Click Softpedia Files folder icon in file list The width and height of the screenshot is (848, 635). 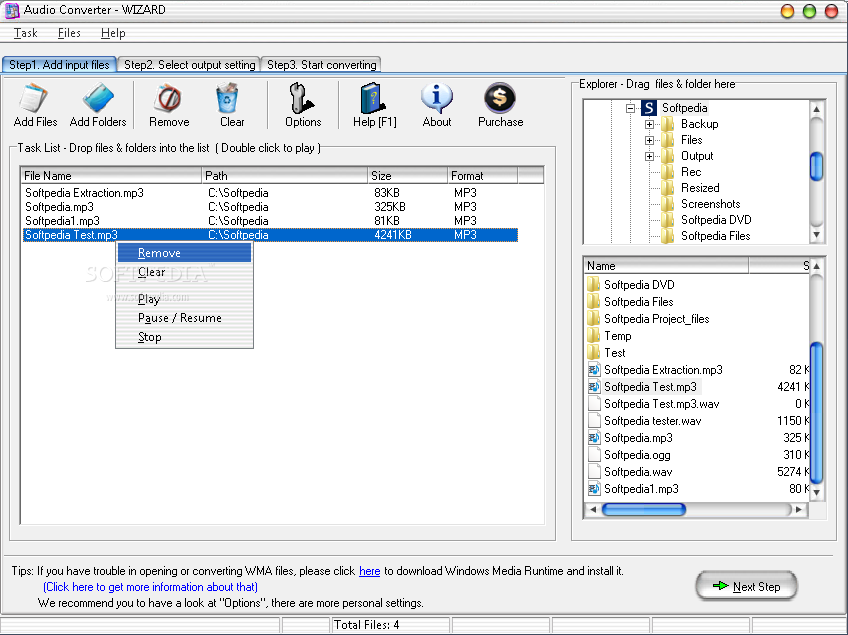(x=593, y=302)
